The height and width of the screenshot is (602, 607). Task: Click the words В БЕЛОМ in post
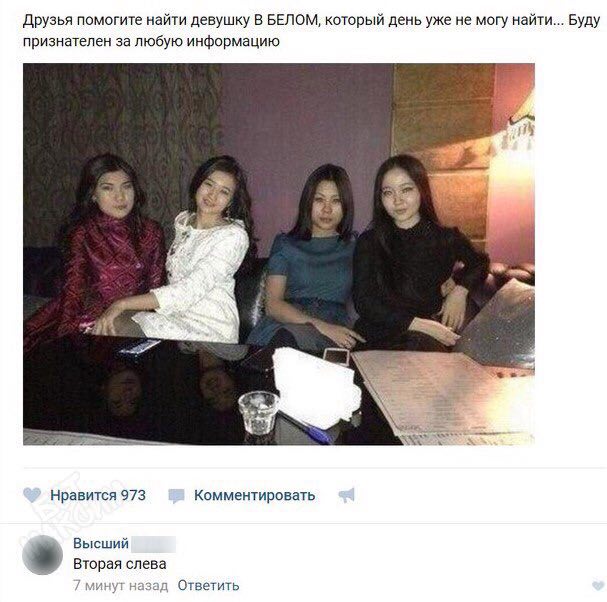(286, 20)
